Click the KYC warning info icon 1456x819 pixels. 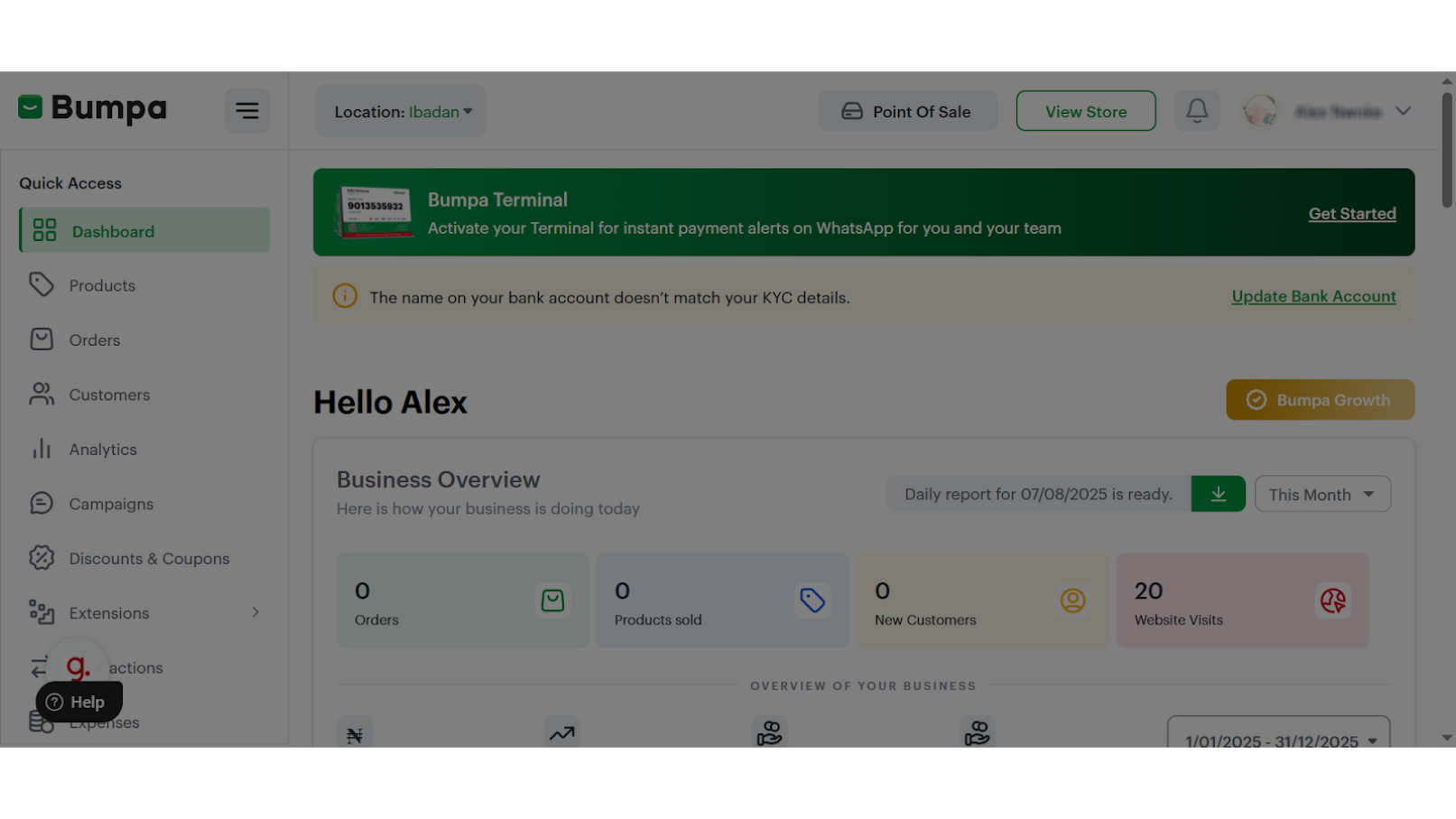click(345, 295)
